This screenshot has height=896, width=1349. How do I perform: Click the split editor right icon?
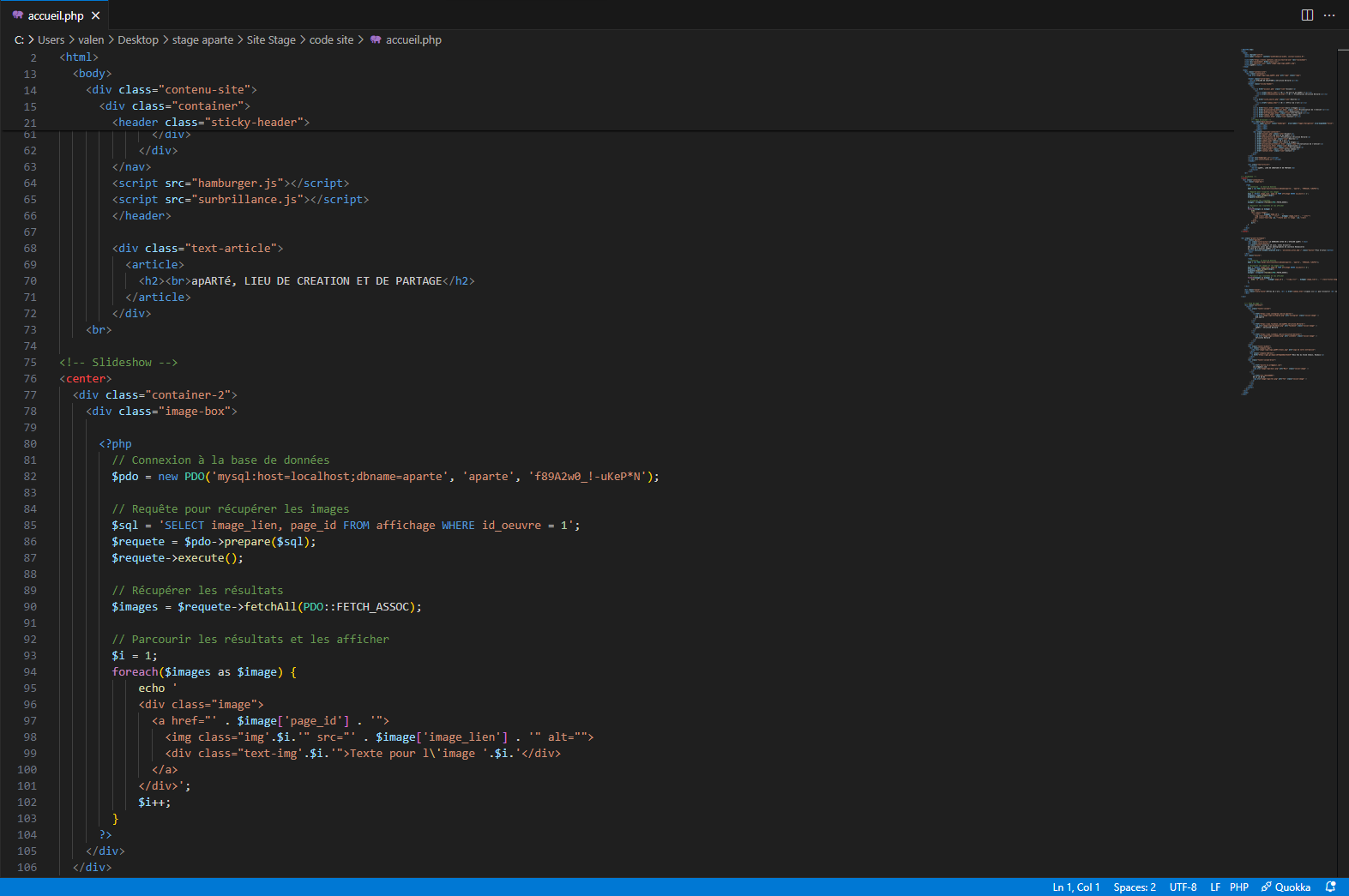[x=1307, y=15]
